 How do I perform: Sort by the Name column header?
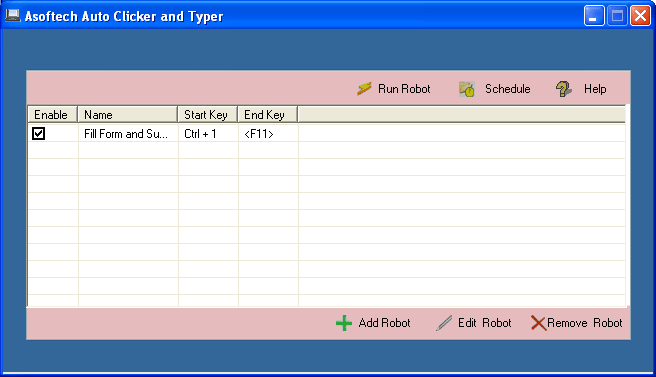[x=128, y=114]
